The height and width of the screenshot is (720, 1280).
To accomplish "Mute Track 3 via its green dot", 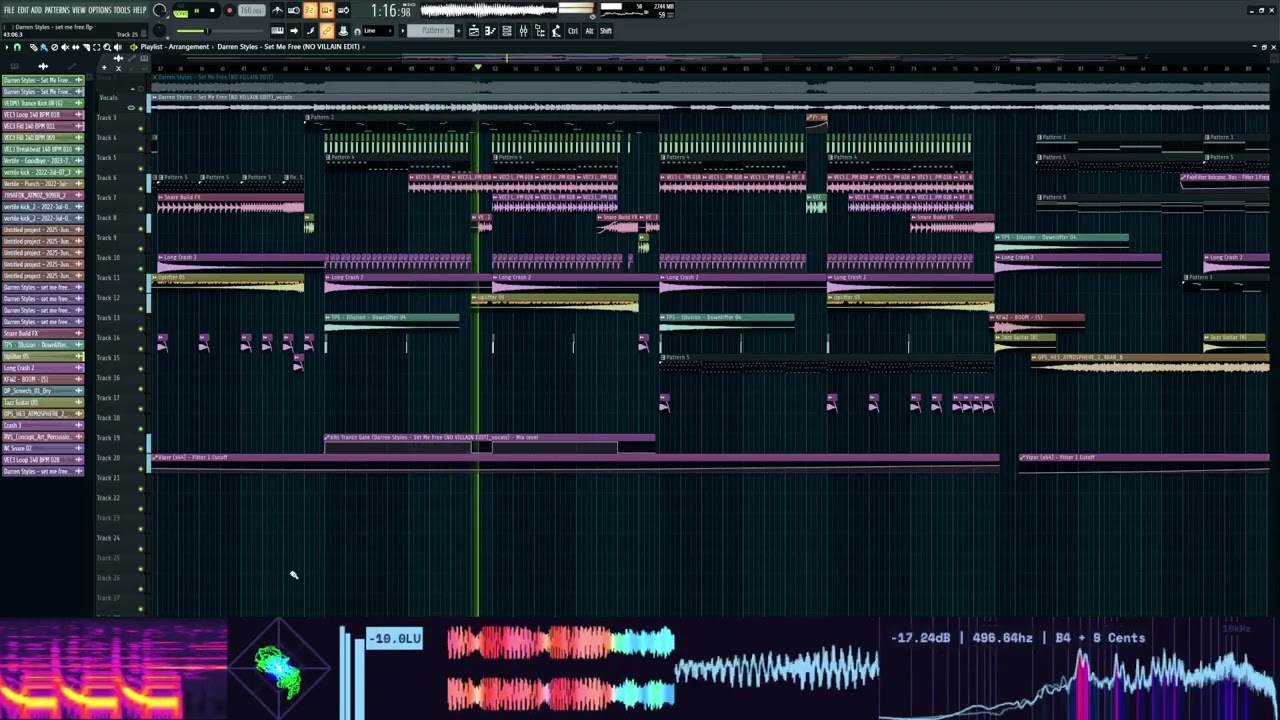I will 141,128.
